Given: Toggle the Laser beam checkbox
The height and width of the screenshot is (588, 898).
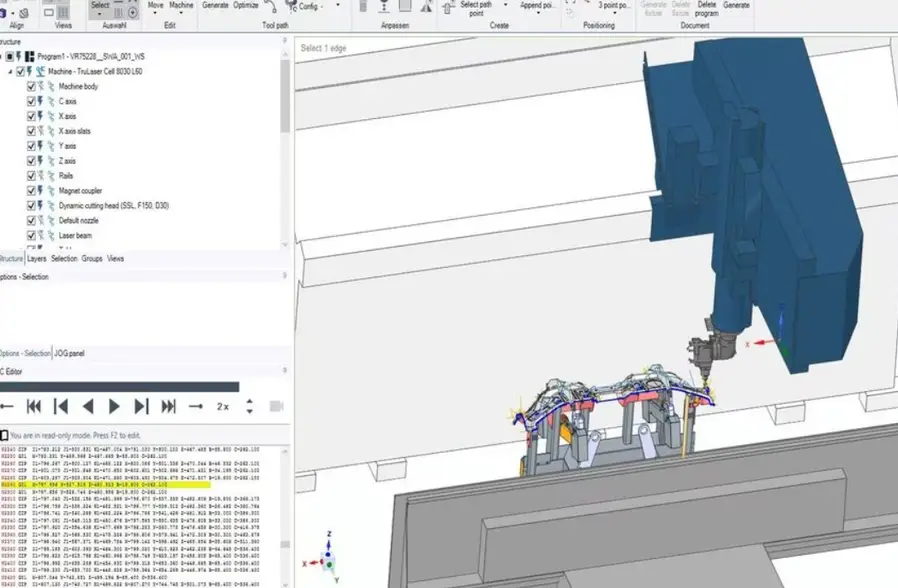Looking at the screenshot, I should pos(31,235).
